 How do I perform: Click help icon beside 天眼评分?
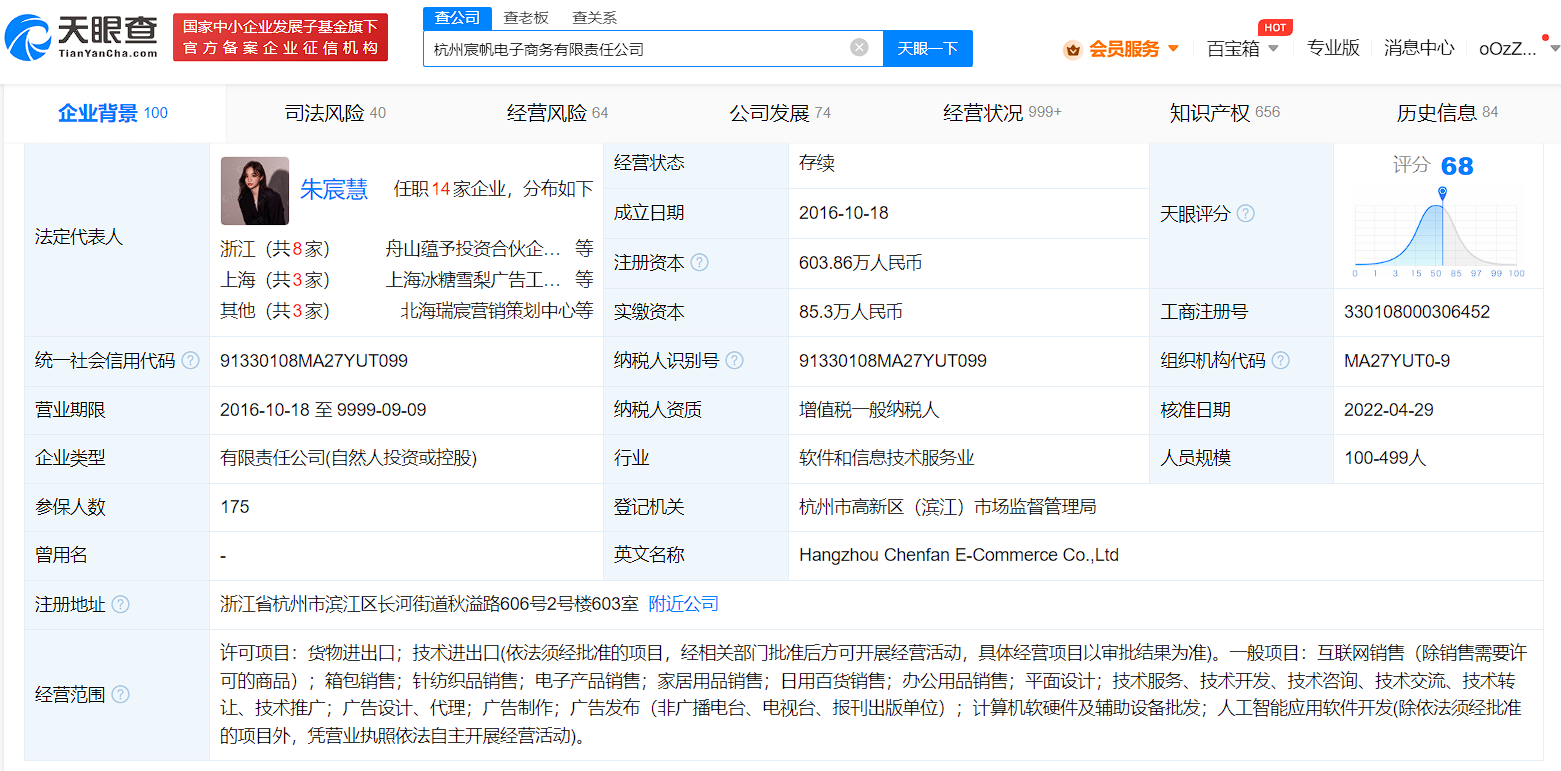[1245, 214]
